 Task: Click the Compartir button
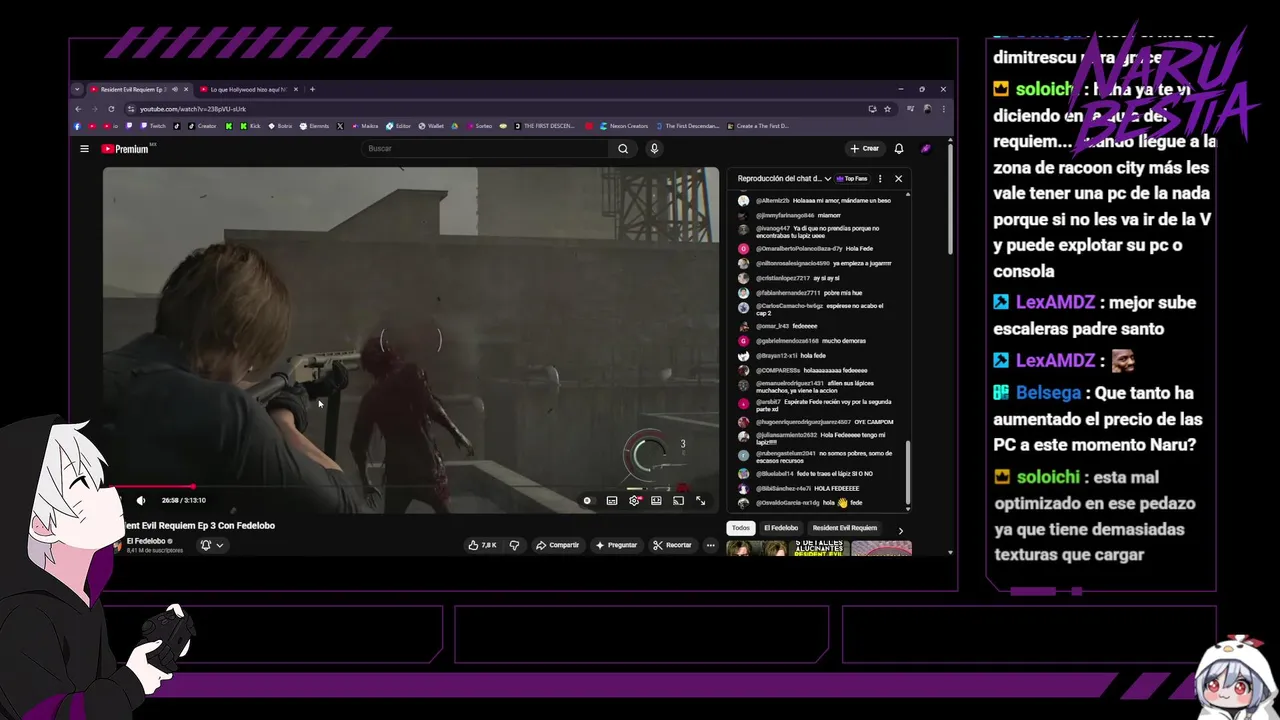(557, 545)
